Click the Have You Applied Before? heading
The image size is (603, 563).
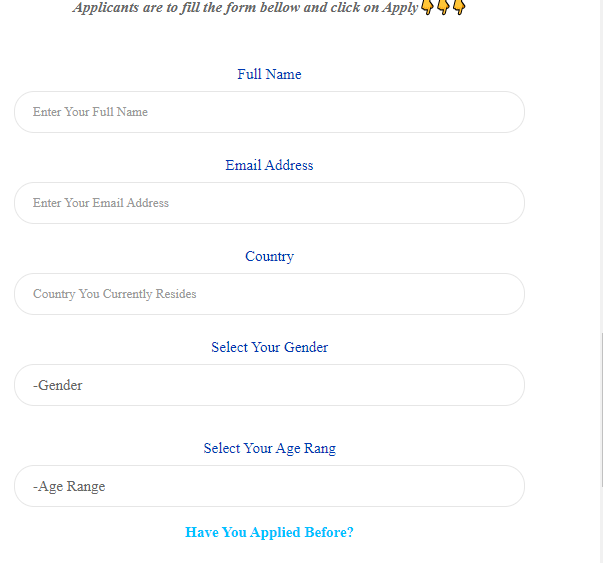point(269,532)
